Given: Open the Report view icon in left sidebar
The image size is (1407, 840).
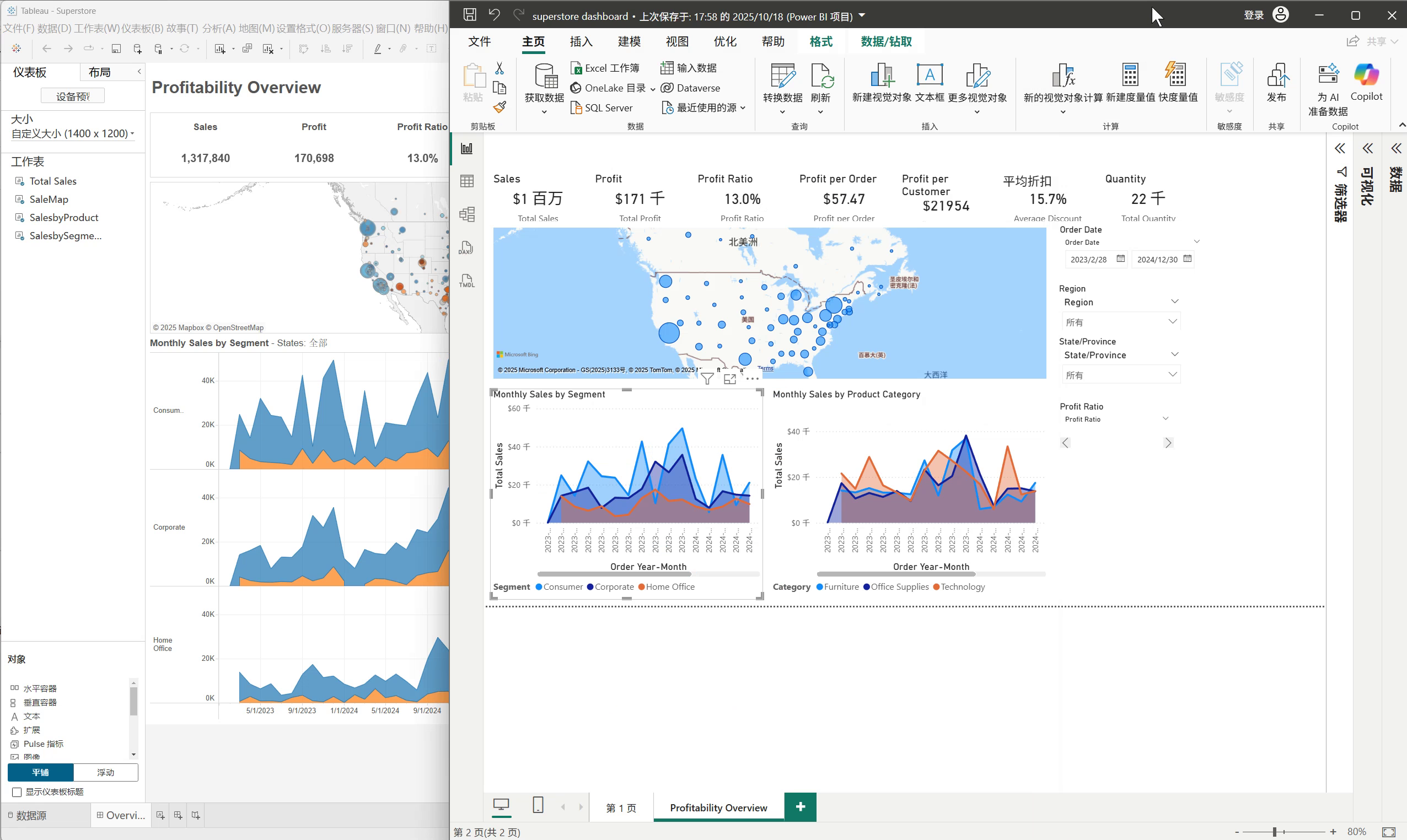Looking at the screenshot, I should [x=466, y=149].
